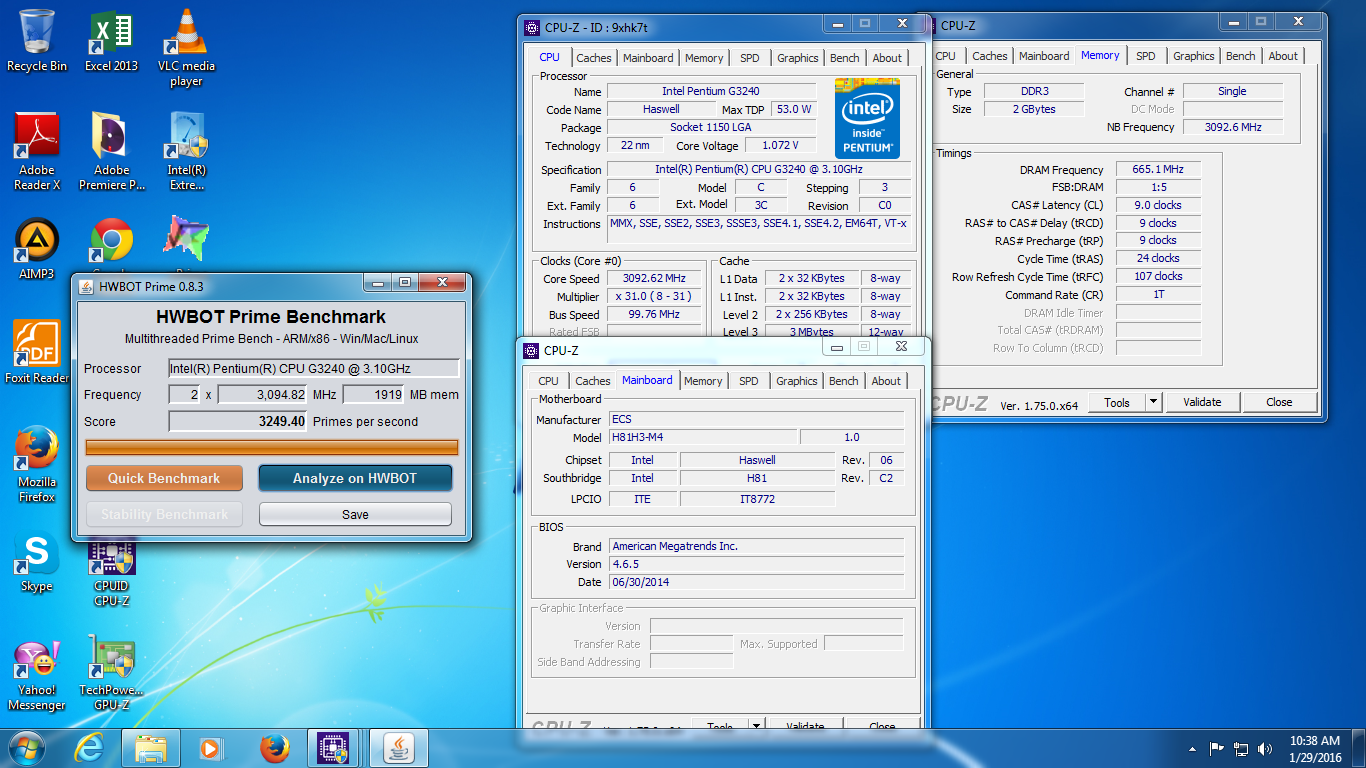
Task: Open Mainboard tab in CPU-Z ID 9xhk7t window
Action: click(648, 58)
